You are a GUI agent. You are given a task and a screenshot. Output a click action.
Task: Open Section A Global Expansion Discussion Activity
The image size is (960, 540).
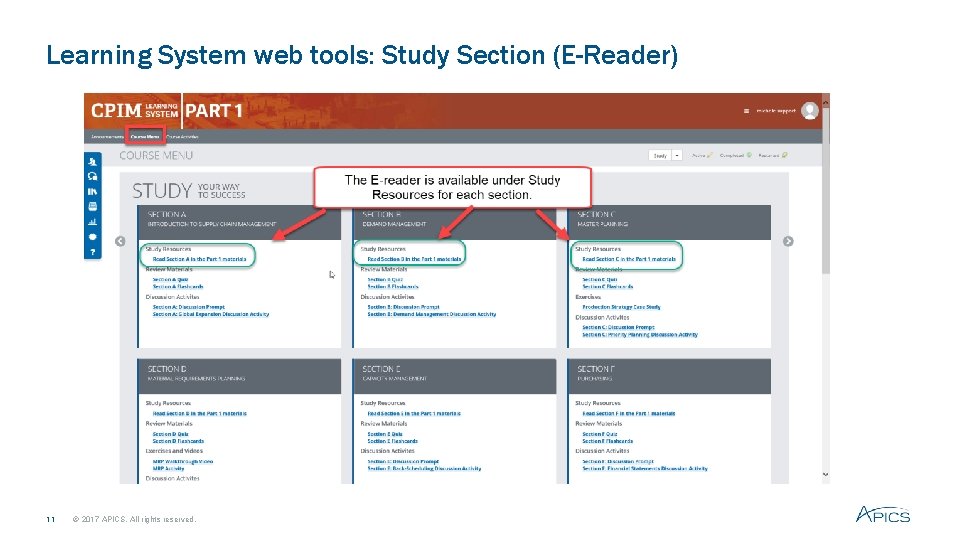211,314
